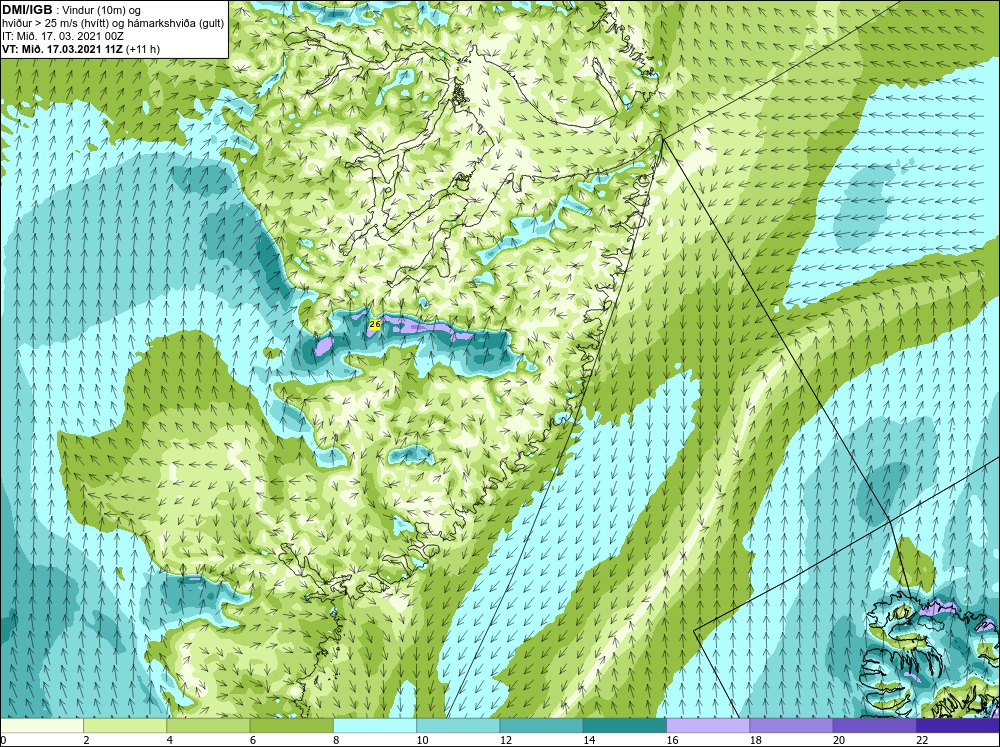Click the legend number 22
The width and height of the screenshot is (1000, 747).
pos(922,740)
